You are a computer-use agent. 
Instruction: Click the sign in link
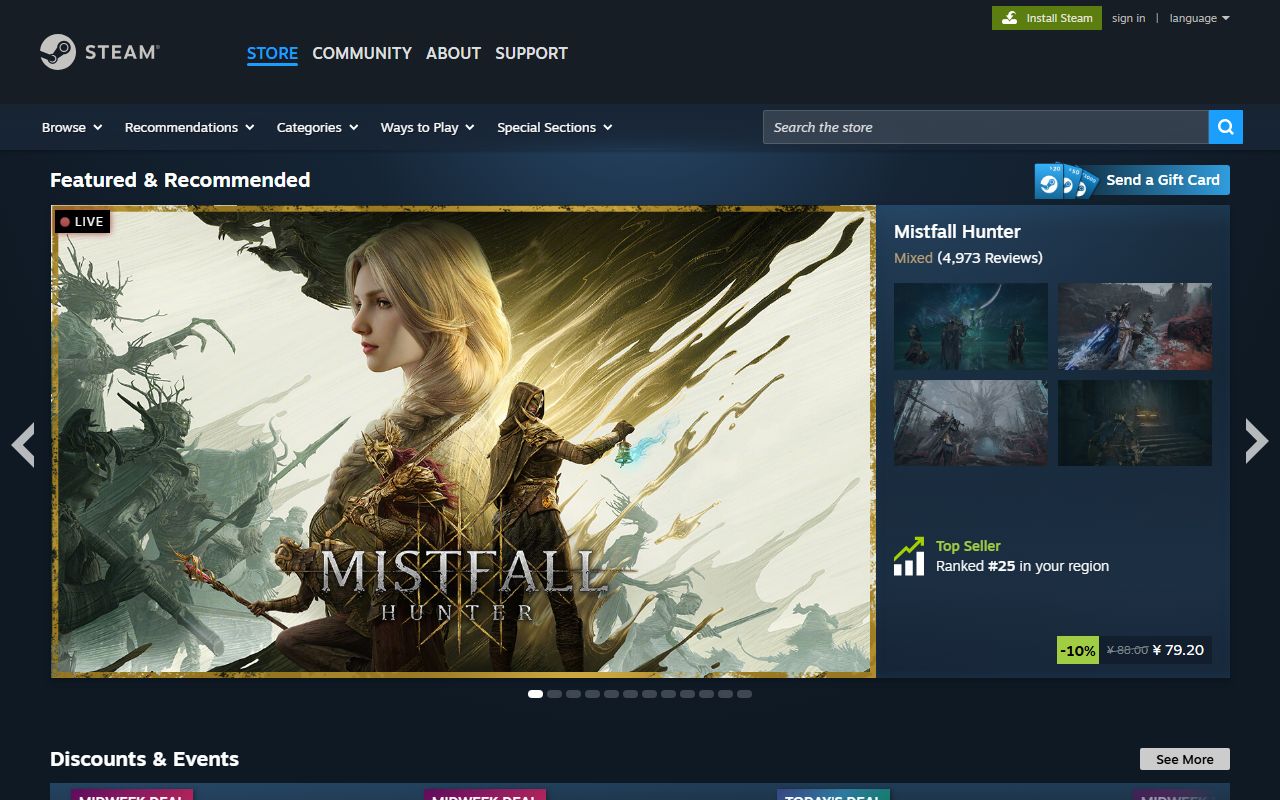click(1128, 18)
